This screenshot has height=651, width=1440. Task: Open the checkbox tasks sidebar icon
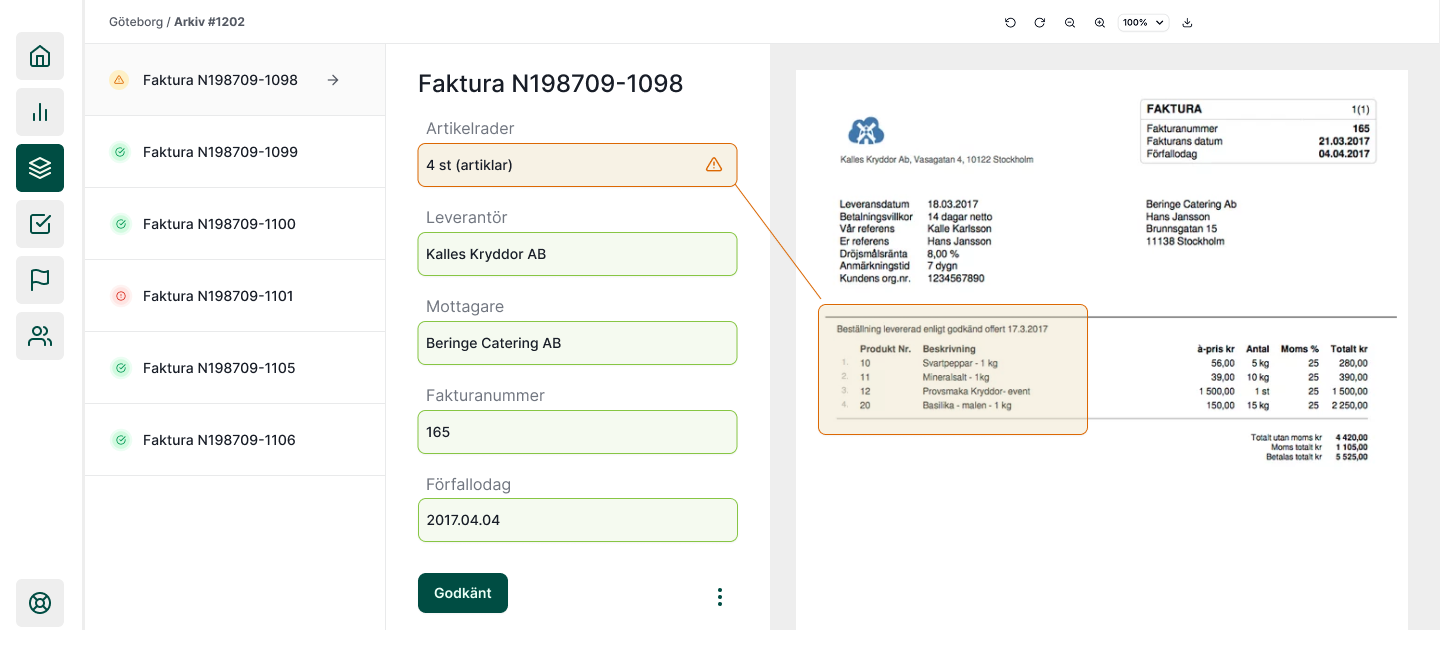pos(40,224)
